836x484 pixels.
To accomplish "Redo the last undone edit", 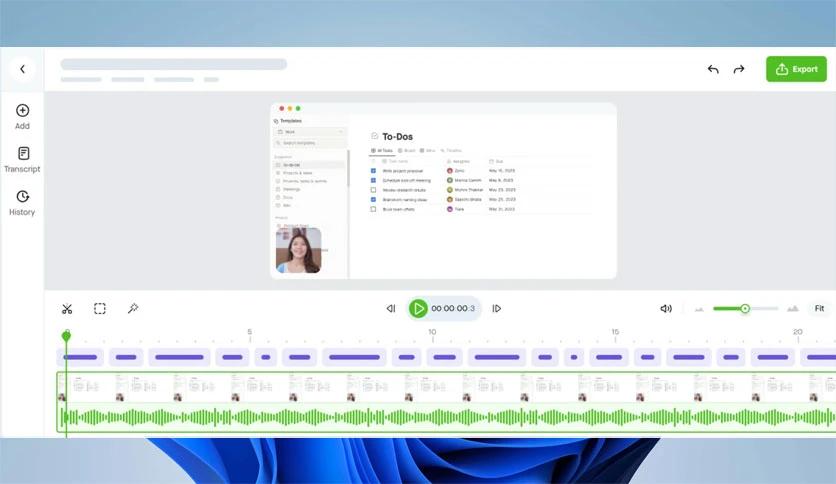I will (739, 69).
